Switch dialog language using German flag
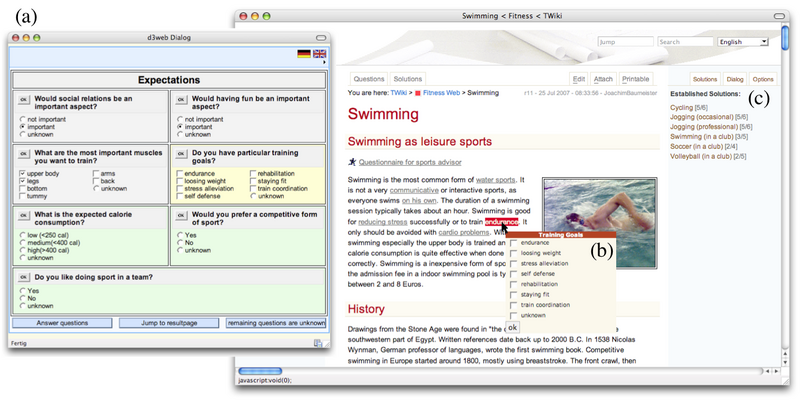The width and height of the screenshot is (800, 401). (304, 54)
